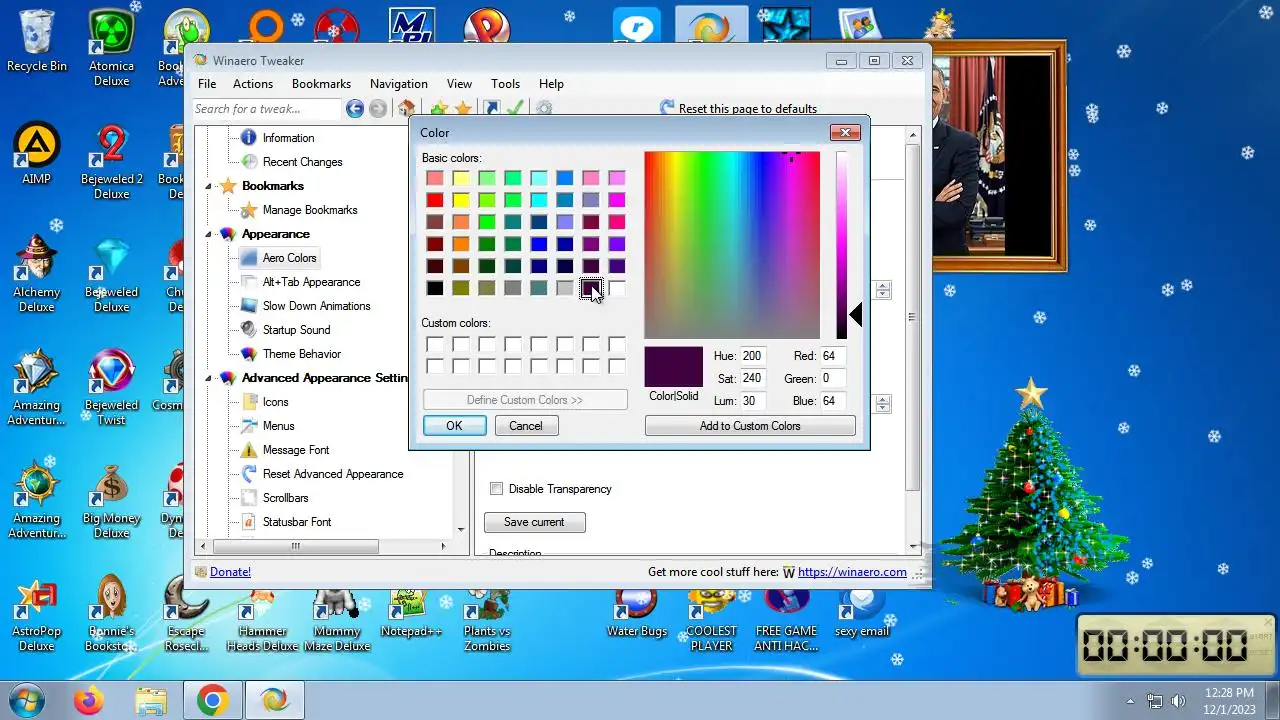Open the View menu
The height and width of the screenshot is (720, 1280).
459,84
